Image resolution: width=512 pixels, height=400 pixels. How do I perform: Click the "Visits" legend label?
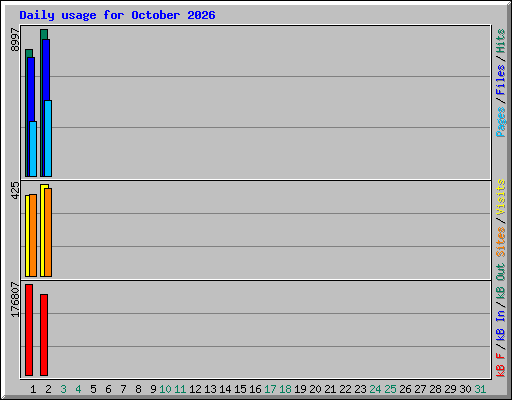501,197
